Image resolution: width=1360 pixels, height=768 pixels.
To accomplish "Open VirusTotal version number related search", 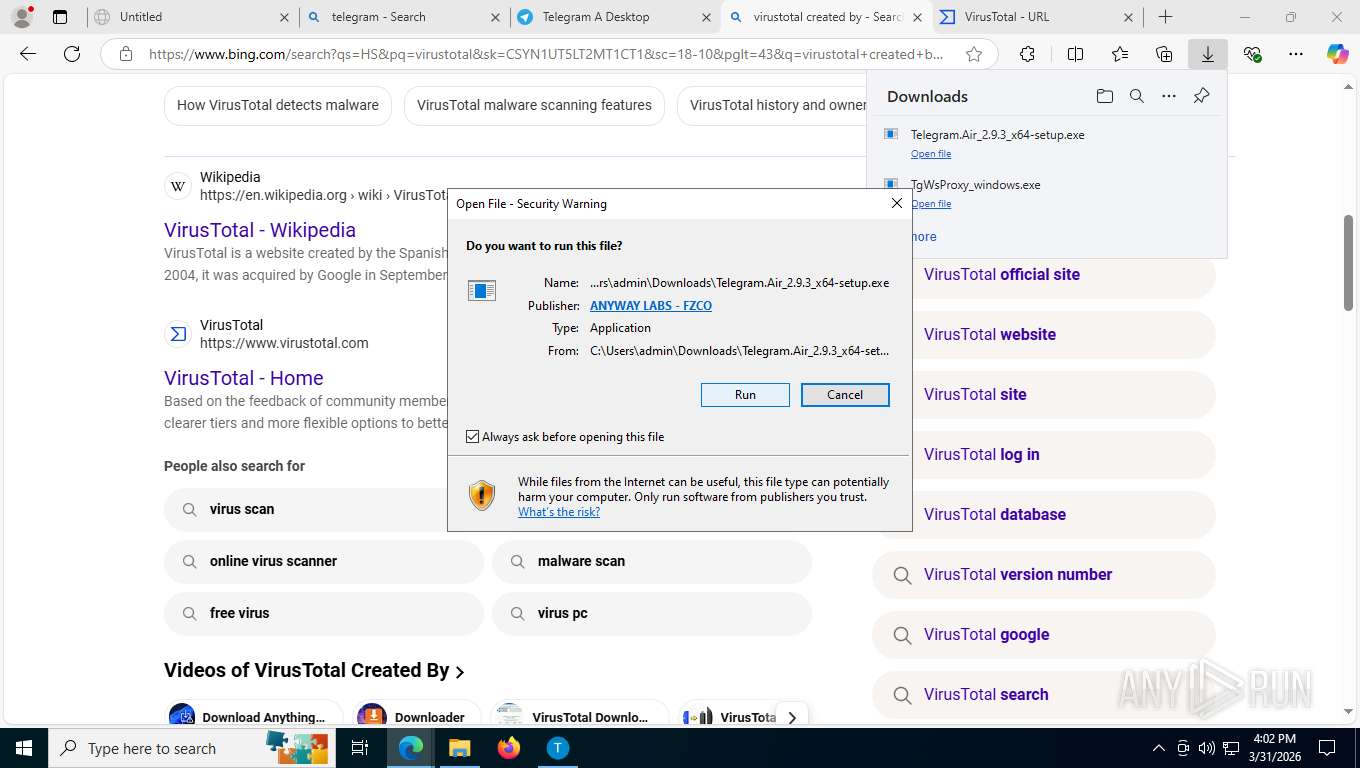I will [1045, 575].
